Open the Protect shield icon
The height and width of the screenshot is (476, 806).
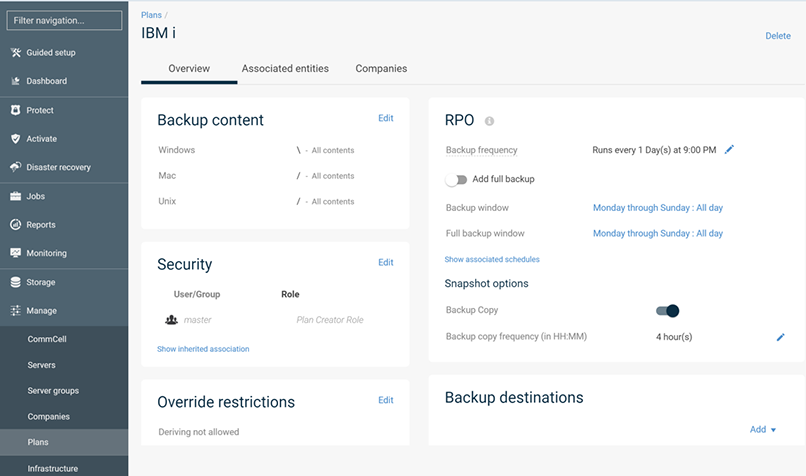(15, 110)
